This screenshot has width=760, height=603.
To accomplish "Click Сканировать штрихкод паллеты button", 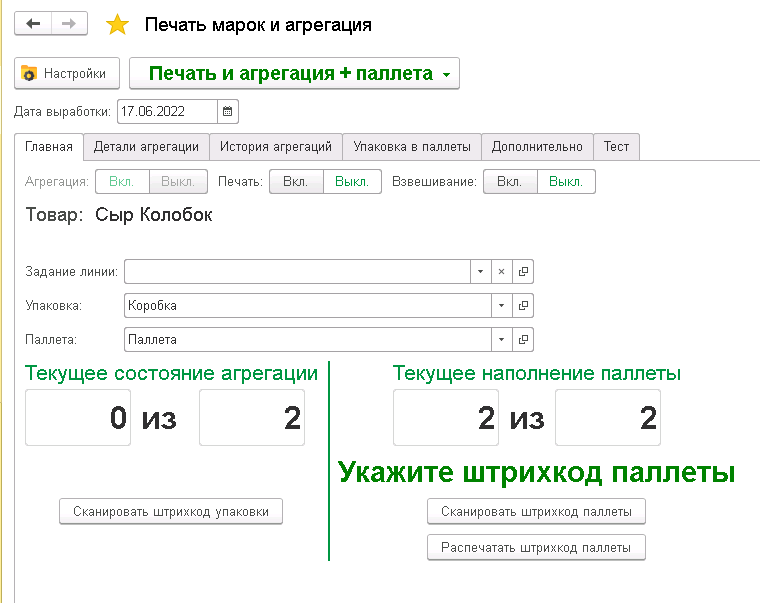I will pos(536,511).
